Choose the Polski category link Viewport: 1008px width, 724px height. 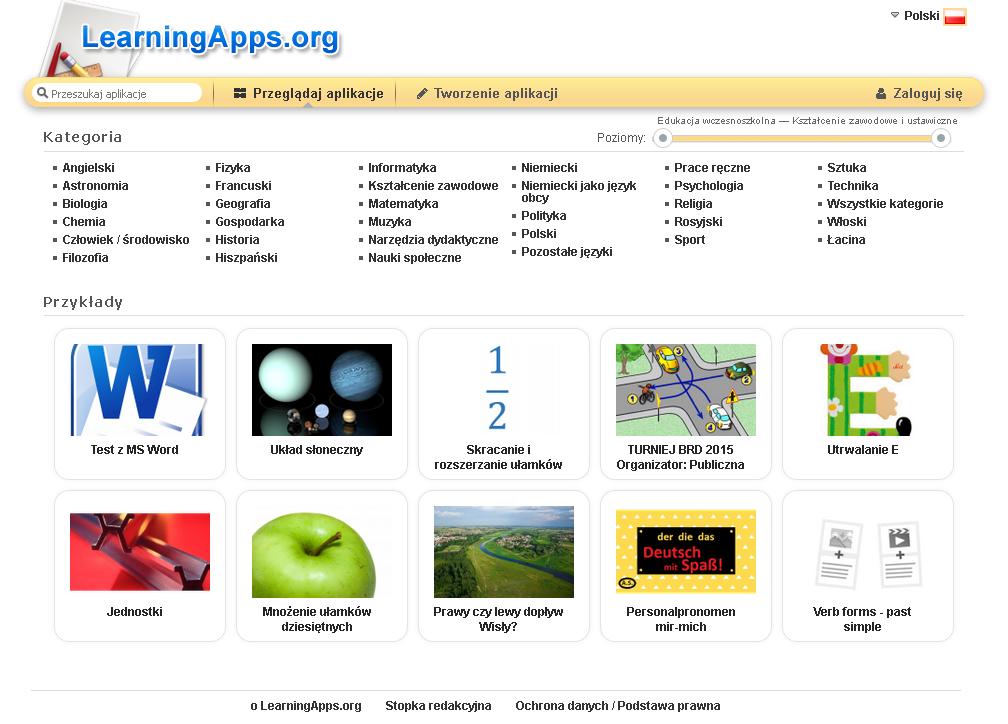click(x=539, y=233)
